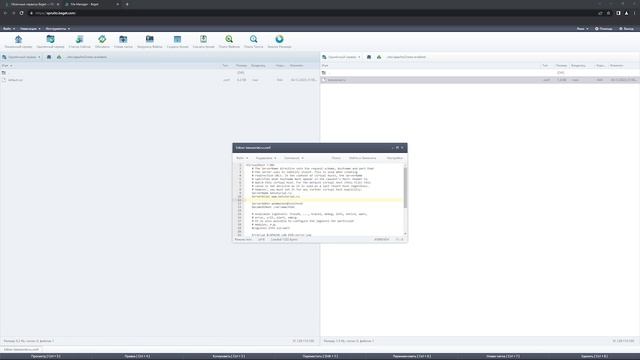The height and width of the screenshot is (360, 640).
Task: Select the highlighted conf file in right panel
Action: click(480, 80)
